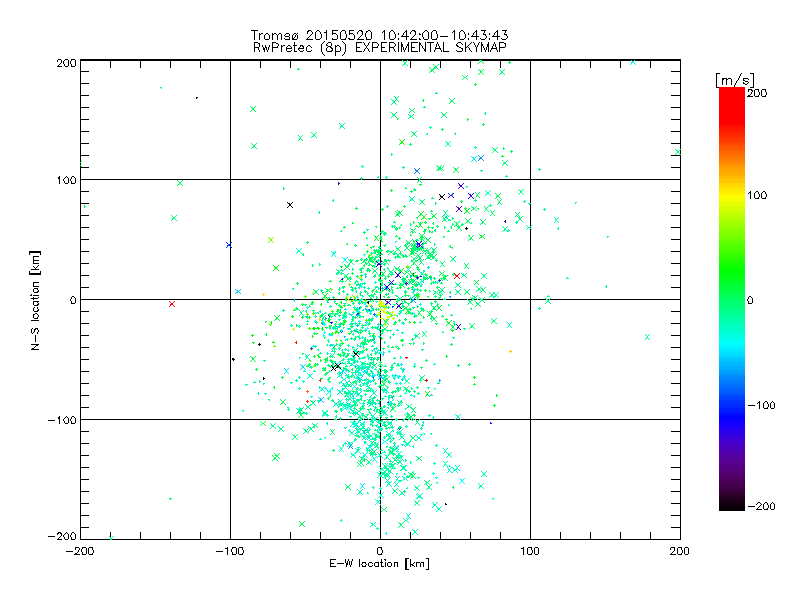Click the x-axis tick label '-100'
800x600 pixels.
point(230,551)
